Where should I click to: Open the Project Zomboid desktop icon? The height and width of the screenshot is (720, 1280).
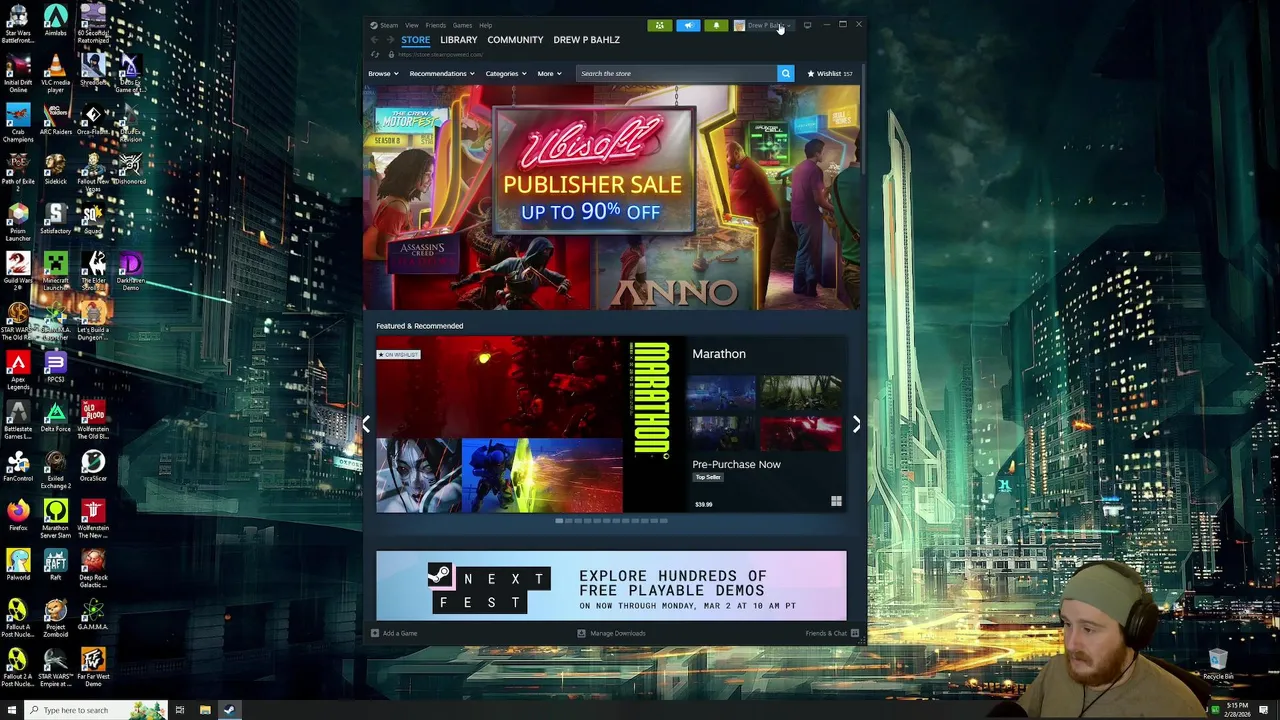[x=56, y=616]
